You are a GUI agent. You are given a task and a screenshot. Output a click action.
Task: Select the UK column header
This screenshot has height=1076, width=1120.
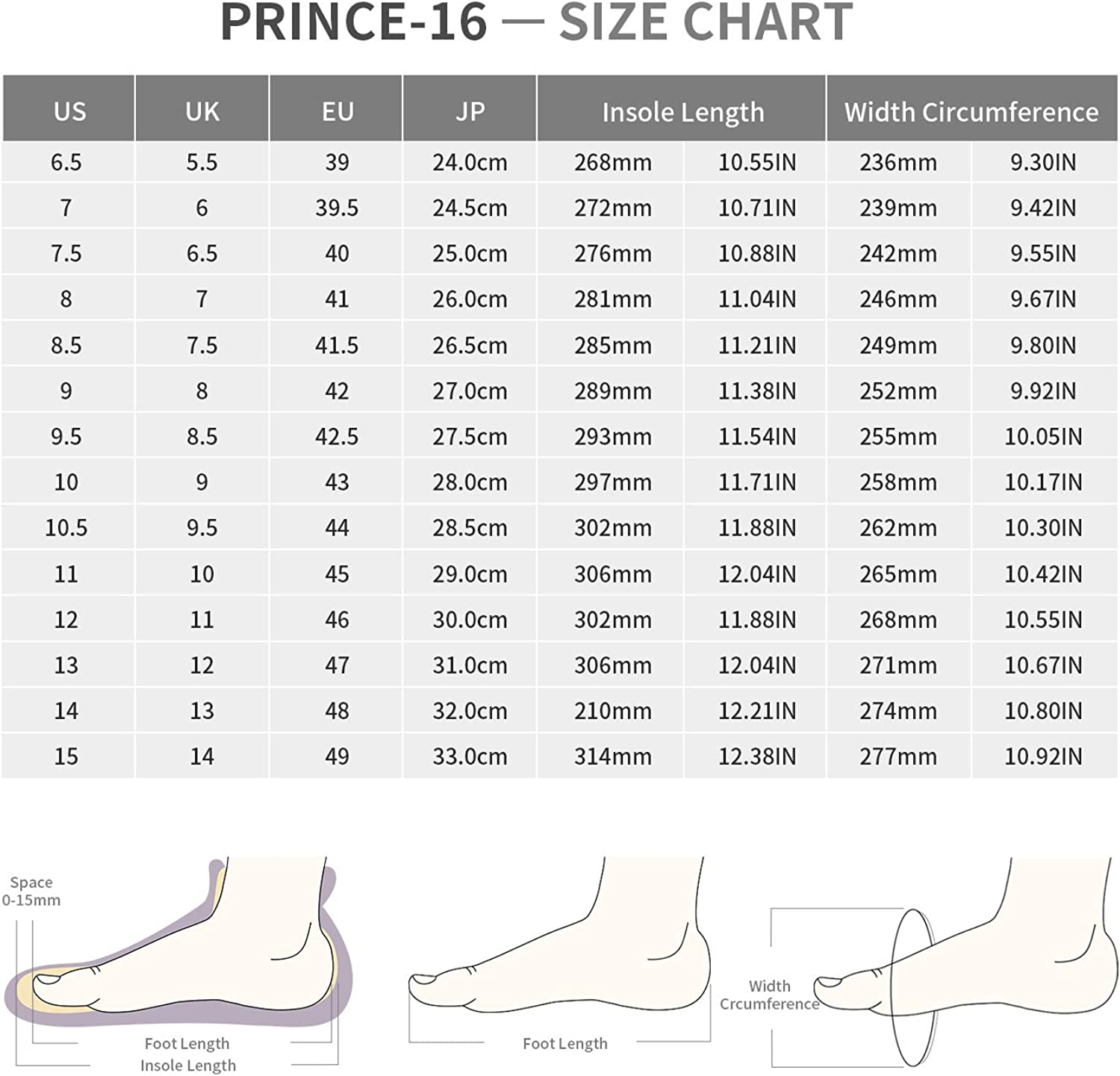pyautogui.click(x=202, y=111)
